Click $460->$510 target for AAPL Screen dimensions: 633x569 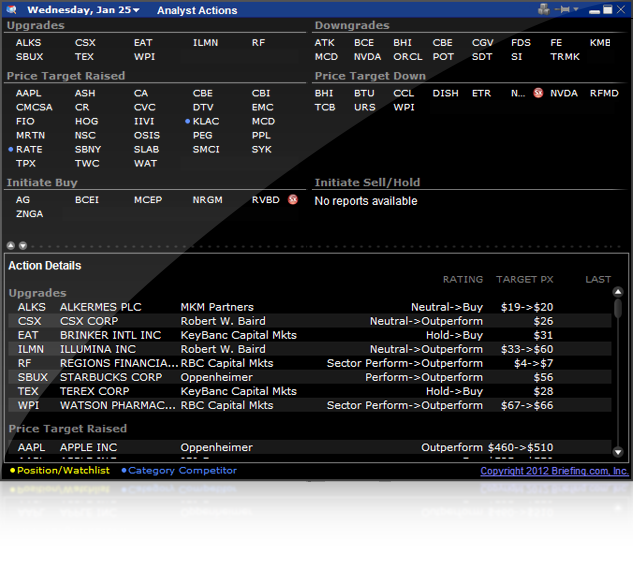[x=520, y=447]
